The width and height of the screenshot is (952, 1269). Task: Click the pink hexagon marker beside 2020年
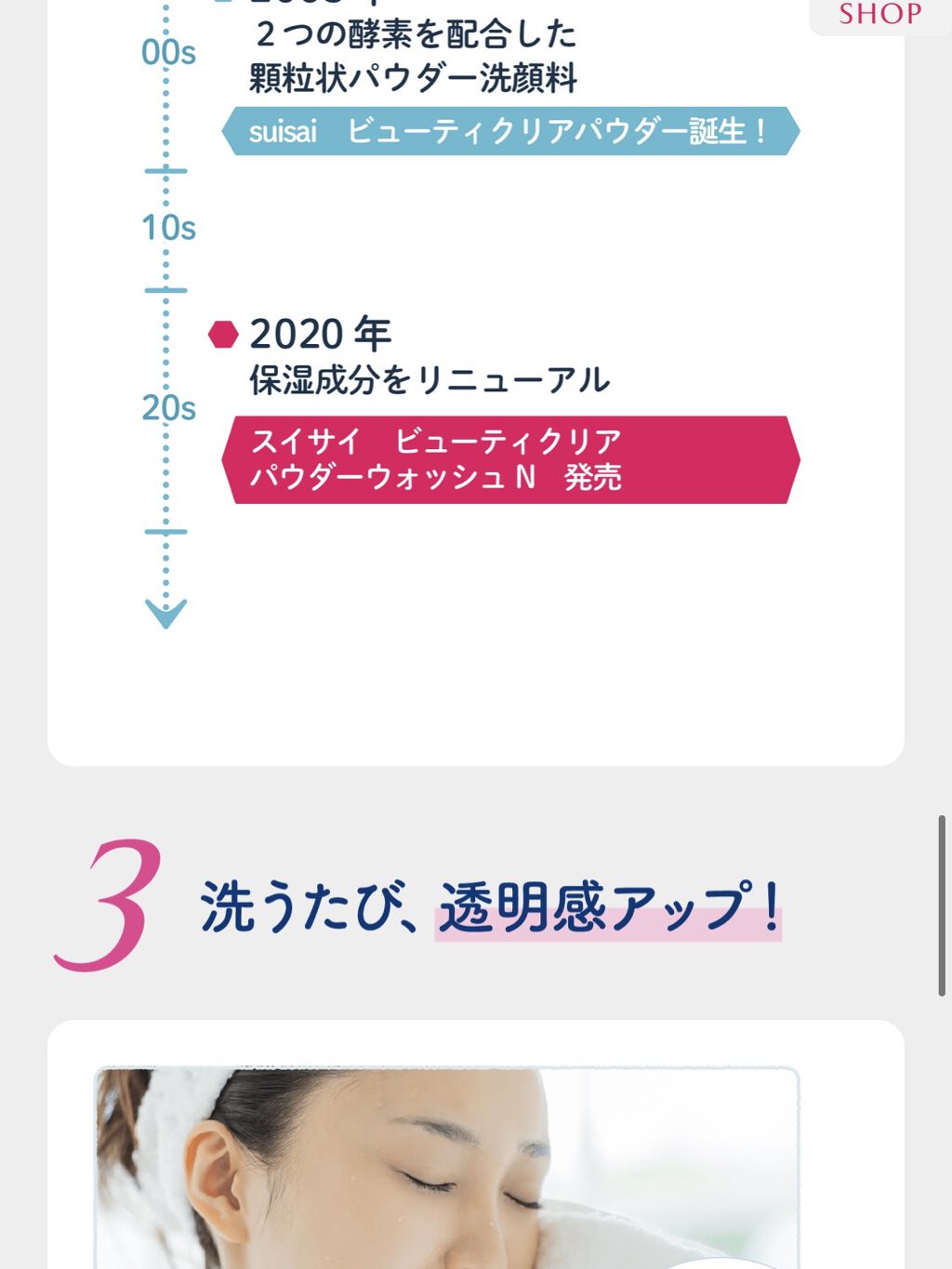click(x=223, y=335)
